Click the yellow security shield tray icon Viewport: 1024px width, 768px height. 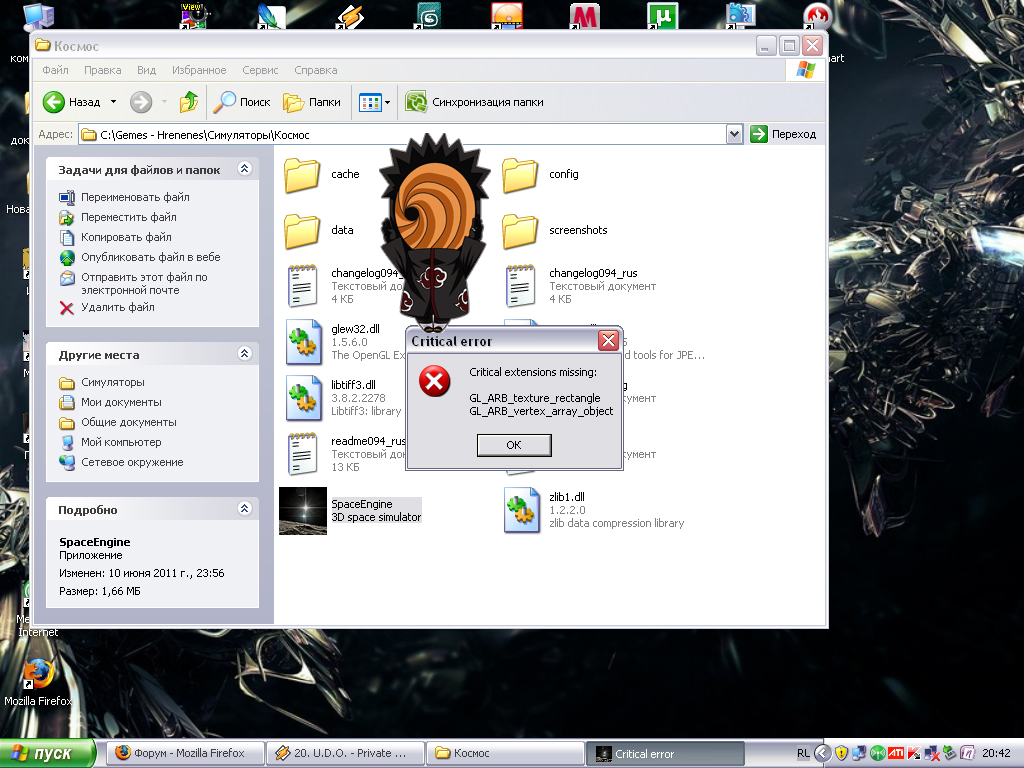pyautogui.click(x=841, y=753)
